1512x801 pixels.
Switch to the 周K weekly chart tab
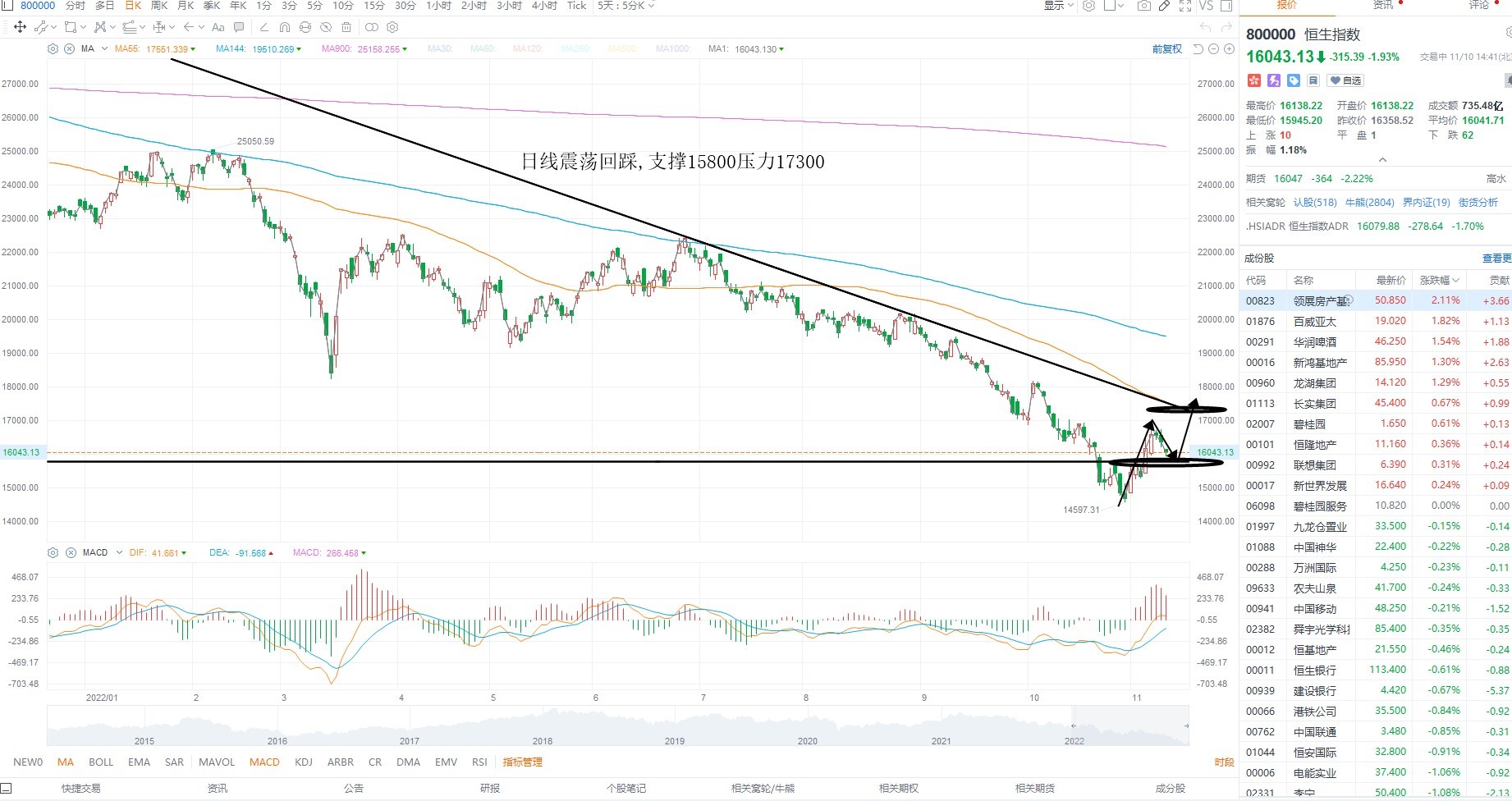[x=159, y=6]
